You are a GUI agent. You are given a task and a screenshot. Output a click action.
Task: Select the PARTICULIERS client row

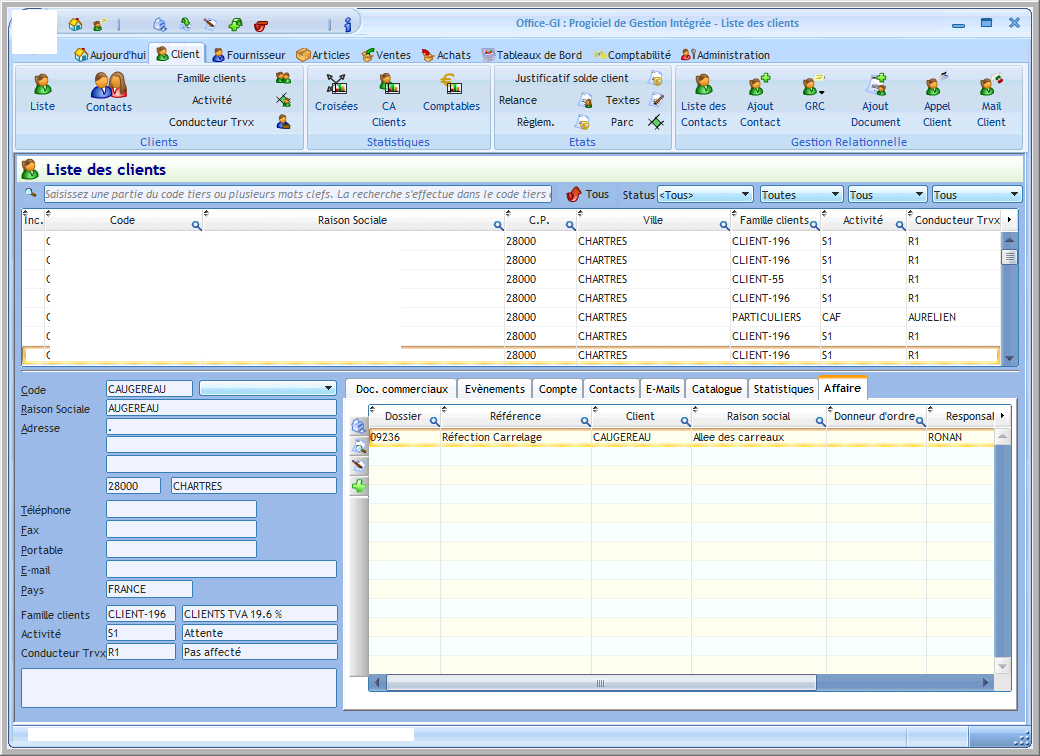point(511,317)
